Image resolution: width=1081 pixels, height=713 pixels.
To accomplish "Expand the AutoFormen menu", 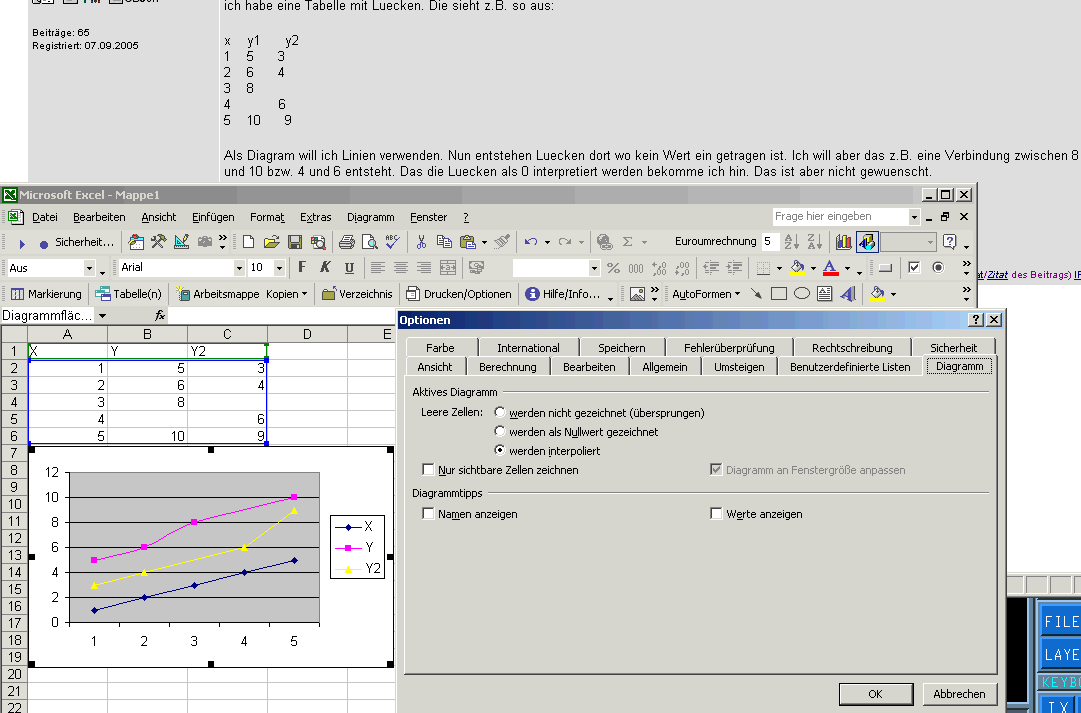I will click(706, 294).
